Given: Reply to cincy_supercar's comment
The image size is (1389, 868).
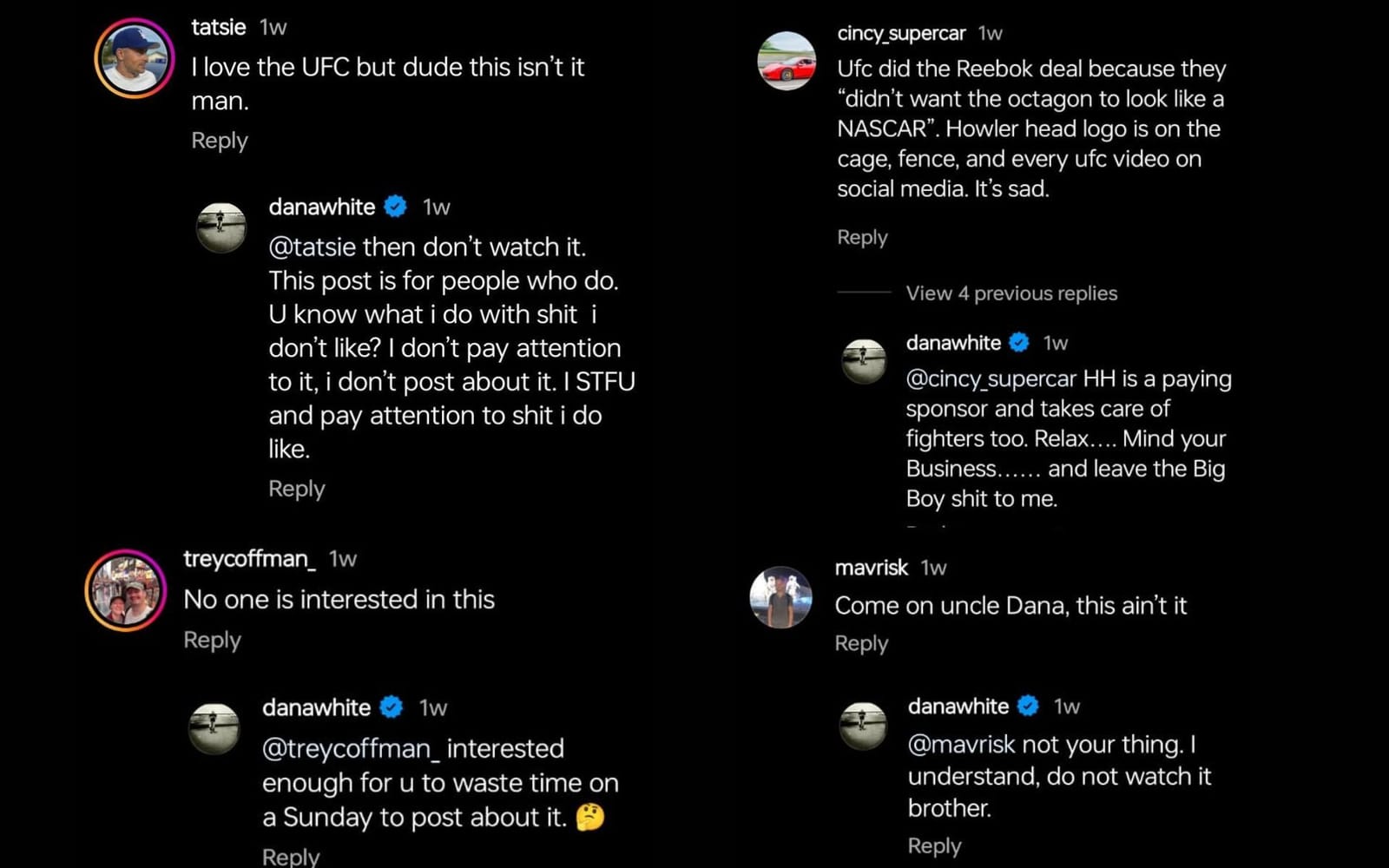Looking at the screenshot, I should click(x=861, y=236).
